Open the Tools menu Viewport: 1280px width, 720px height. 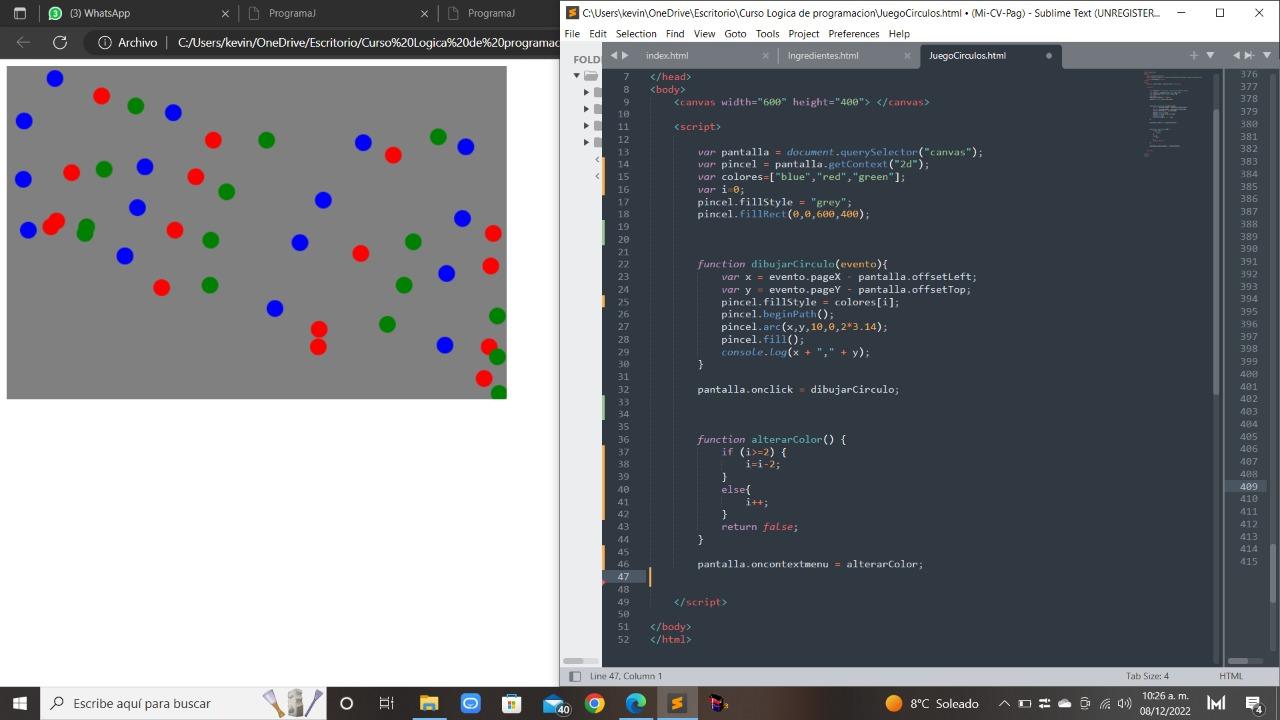point(767,34)
